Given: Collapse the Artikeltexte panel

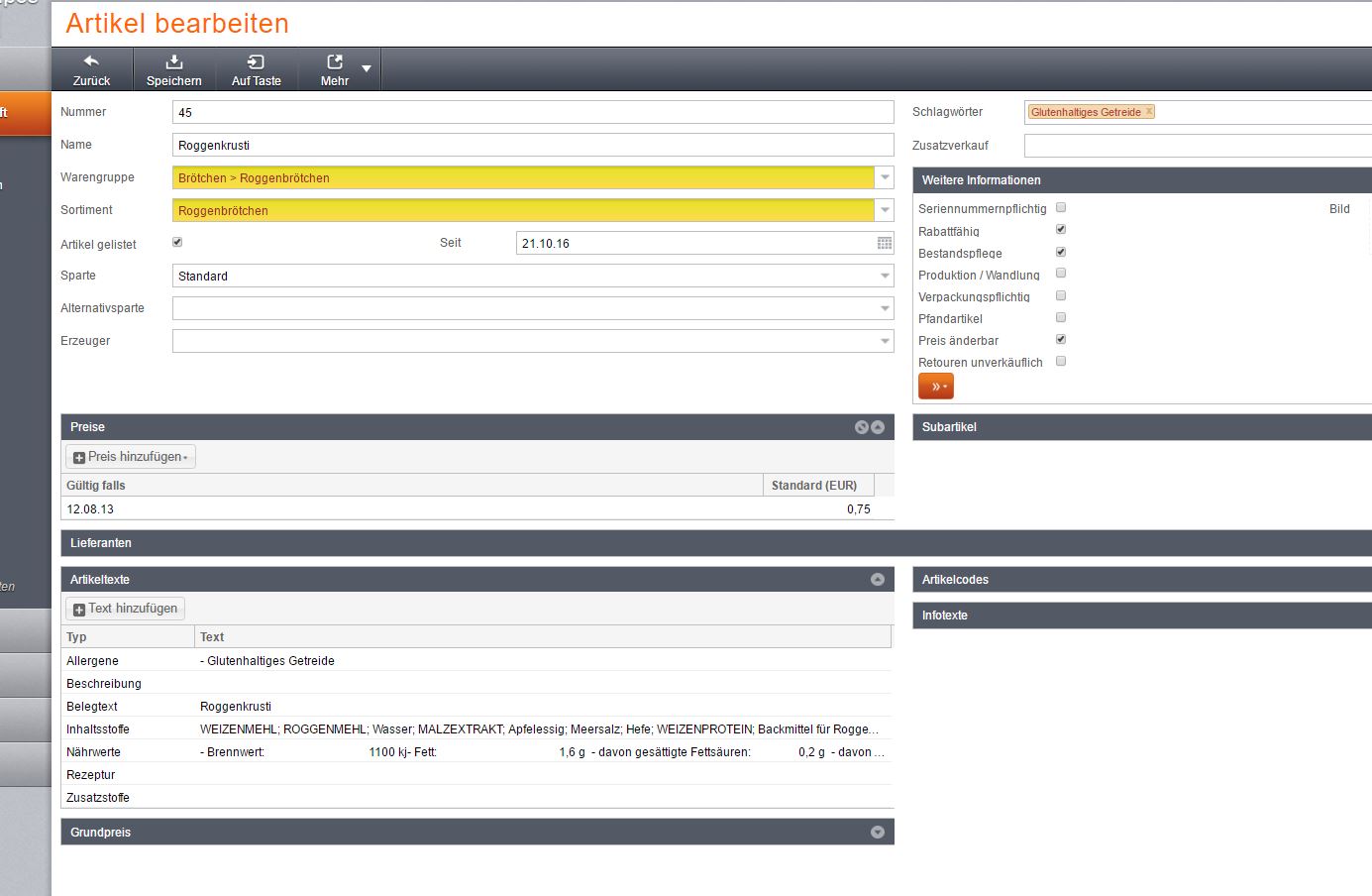Looking at the screenshot, I should 877,580.
